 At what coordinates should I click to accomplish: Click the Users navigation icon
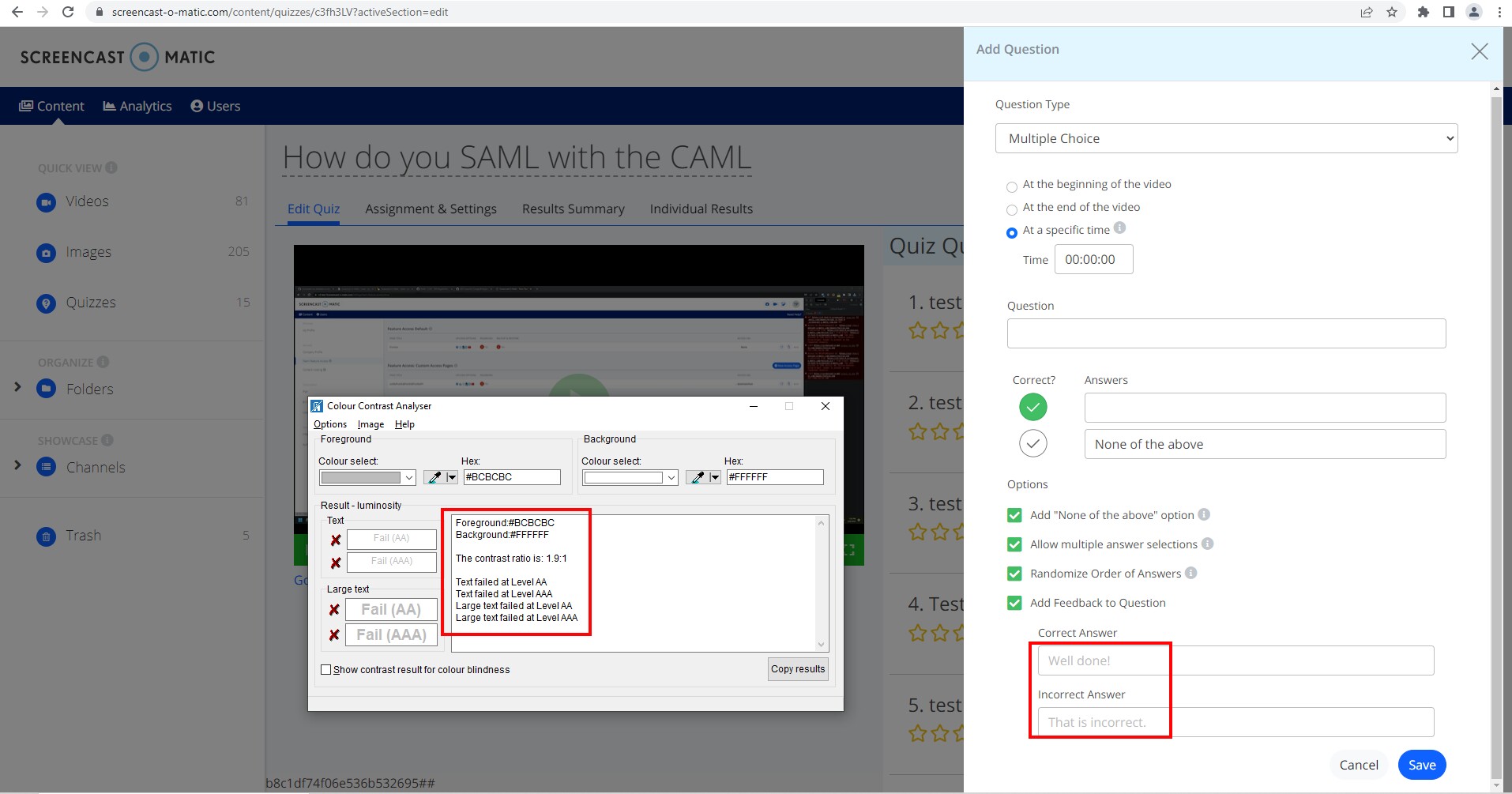[197, 105]
